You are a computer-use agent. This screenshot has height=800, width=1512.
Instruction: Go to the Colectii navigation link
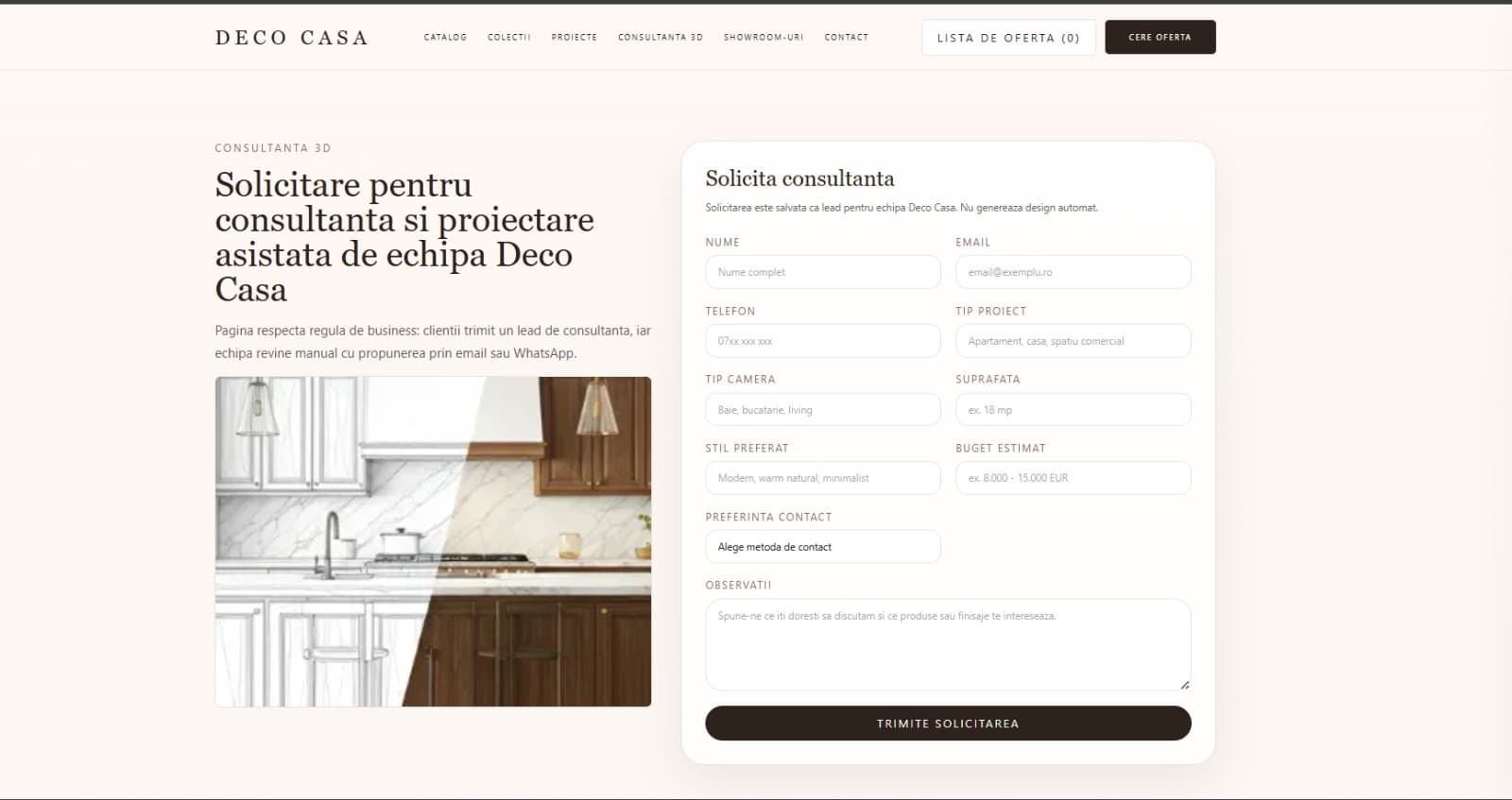pyautogui.click(x=509, y=38)
